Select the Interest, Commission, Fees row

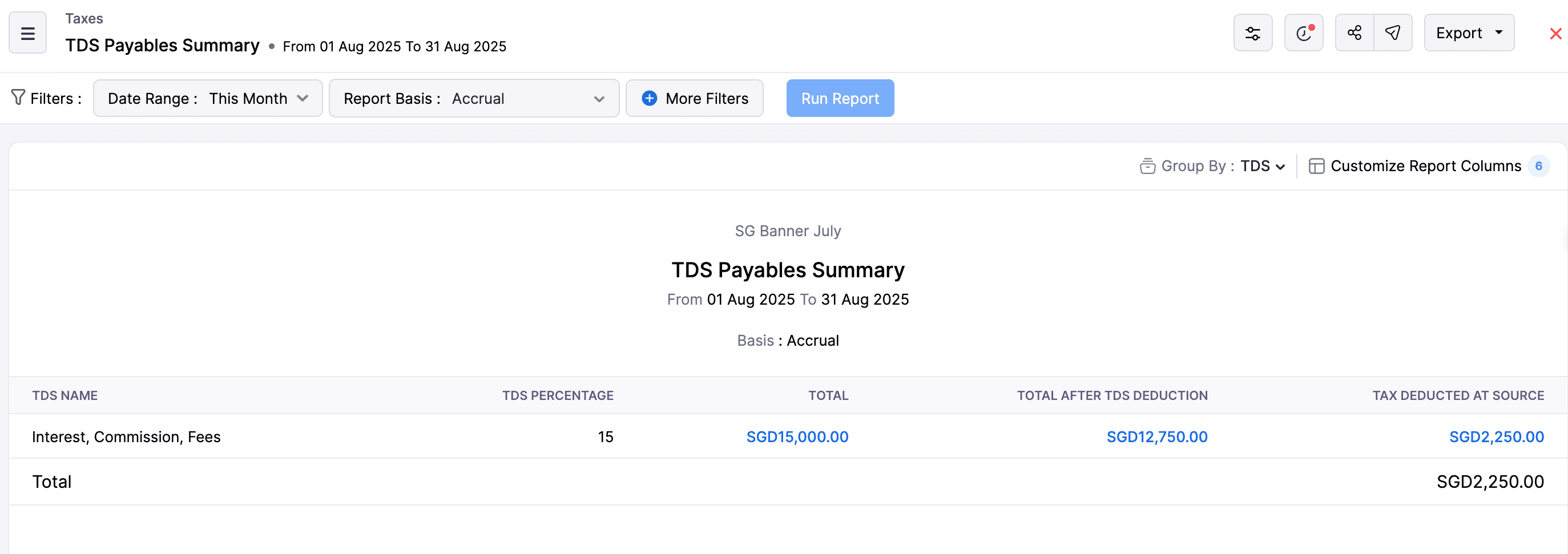(127, 436)
